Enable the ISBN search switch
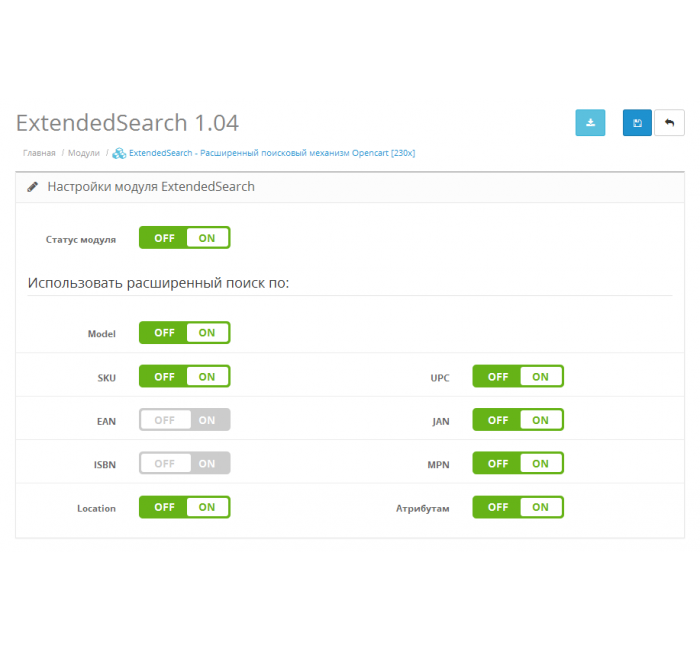The image size is (700, 650). pos(184,463)
